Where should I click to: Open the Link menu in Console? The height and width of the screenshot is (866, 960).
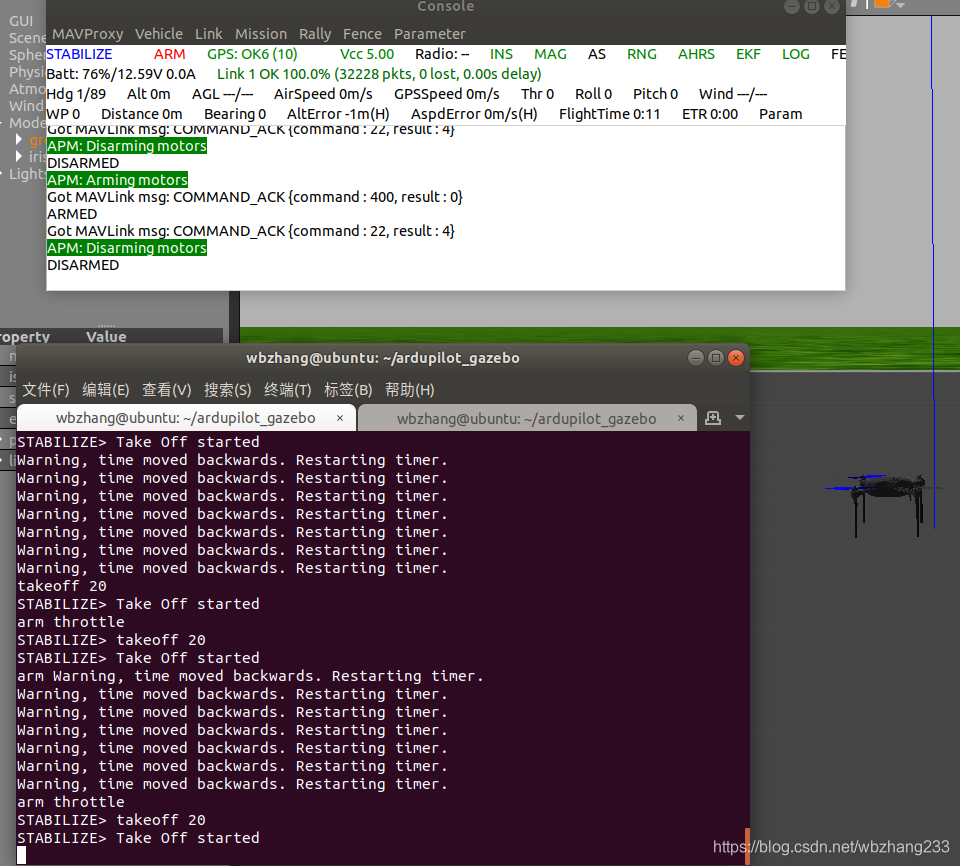pyautogui.click(x=209, y=34)
